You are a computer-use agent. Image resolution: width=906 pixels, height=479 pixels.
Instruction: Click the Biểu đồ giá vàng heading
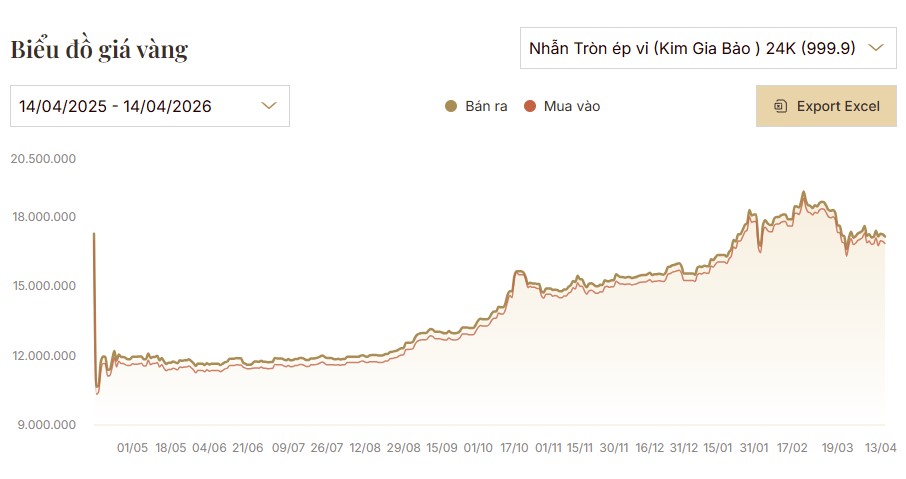[99, 49]
